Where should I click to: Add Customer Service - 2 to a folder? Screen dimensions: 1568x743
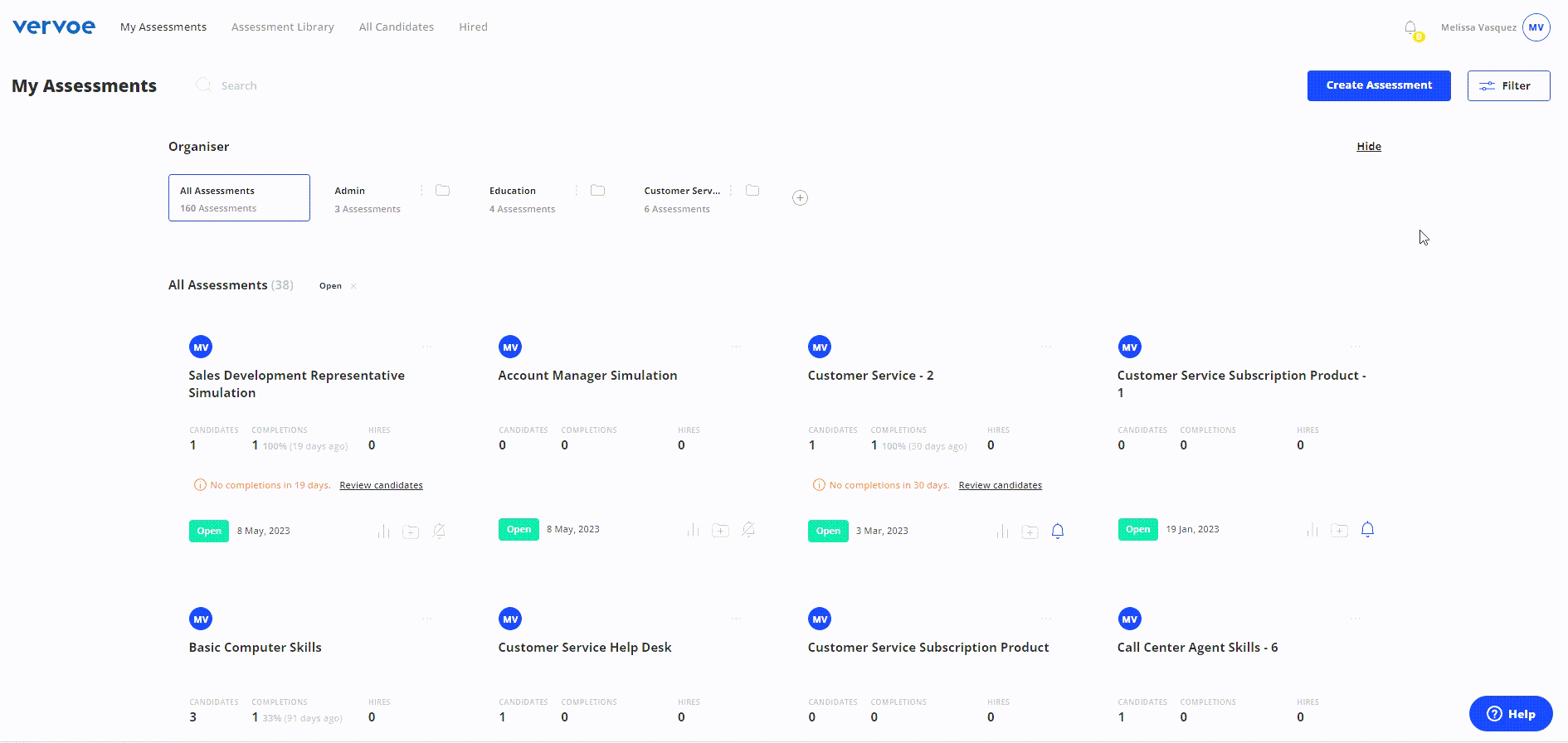(1030, 532)
